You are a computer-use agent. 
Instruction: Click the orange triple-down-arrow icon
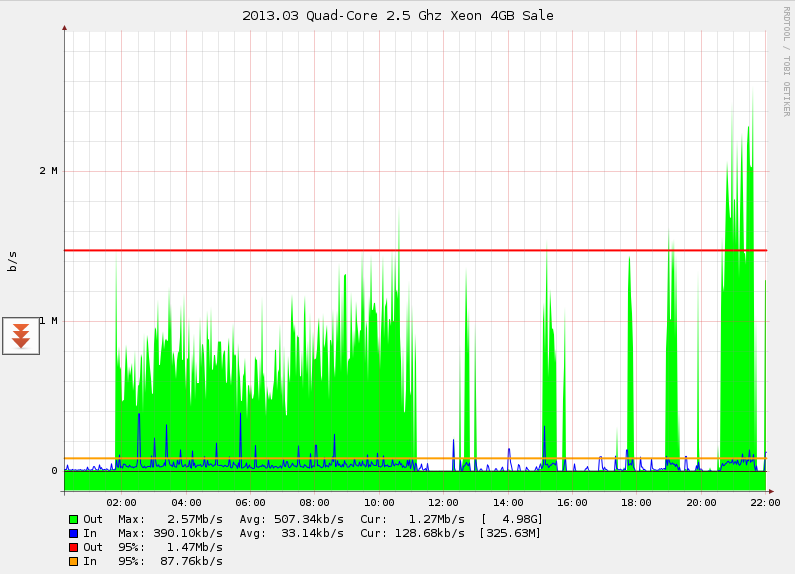tap(21, 336)
